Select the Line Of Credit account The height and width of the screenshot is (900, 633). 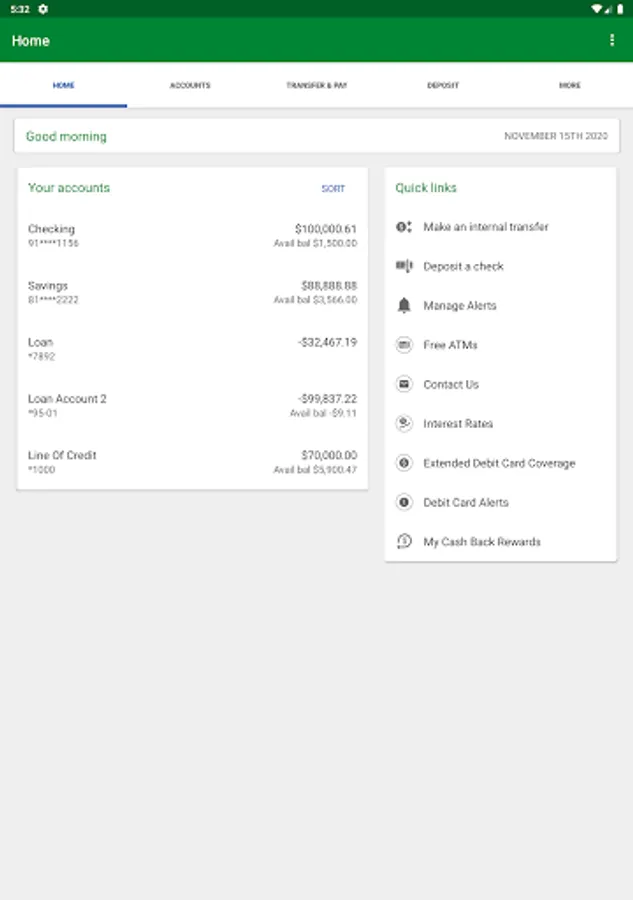tap(192, 462)
